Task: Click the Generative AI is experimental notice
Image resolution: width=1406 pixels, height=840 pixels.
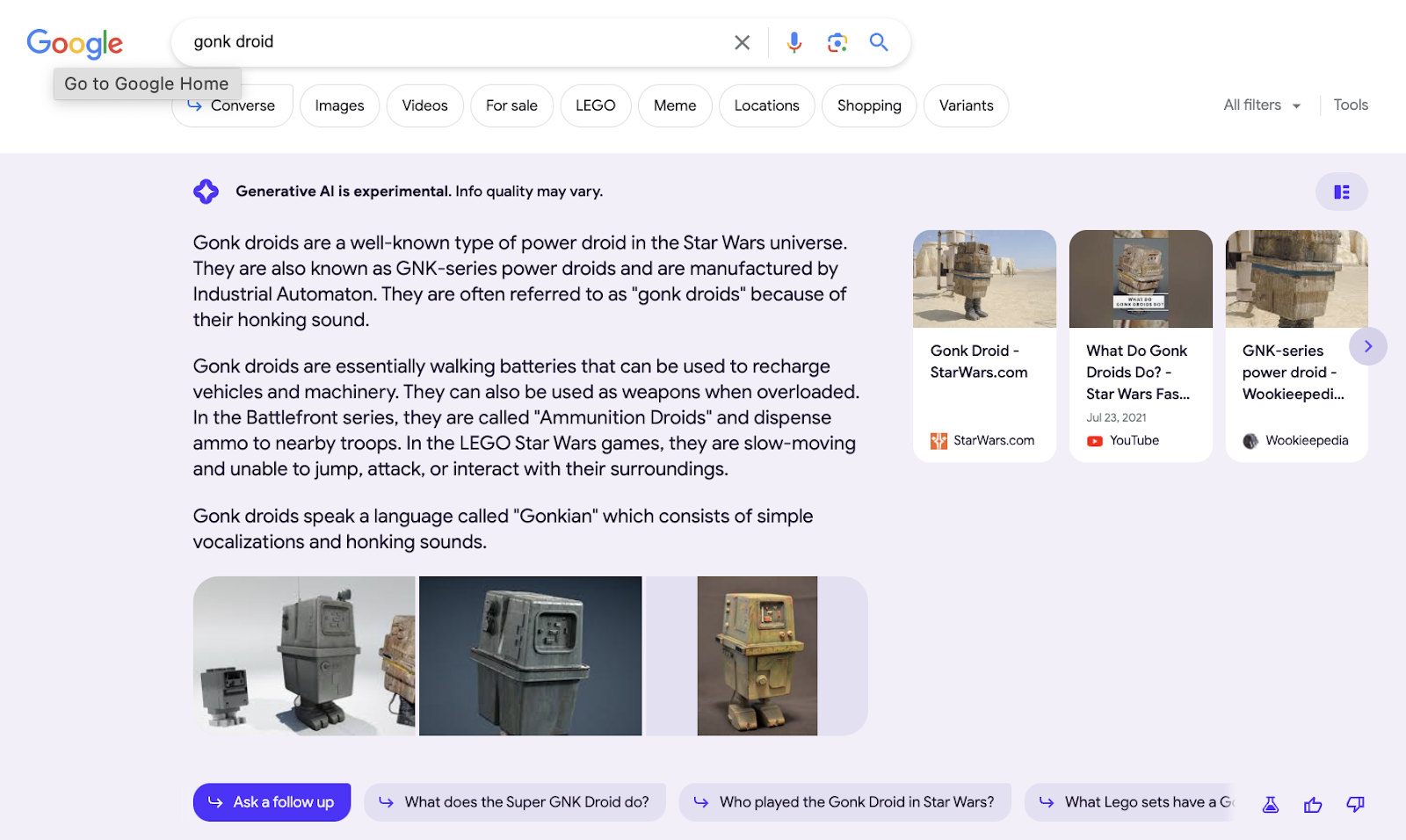Action: [x=419, y=192]
